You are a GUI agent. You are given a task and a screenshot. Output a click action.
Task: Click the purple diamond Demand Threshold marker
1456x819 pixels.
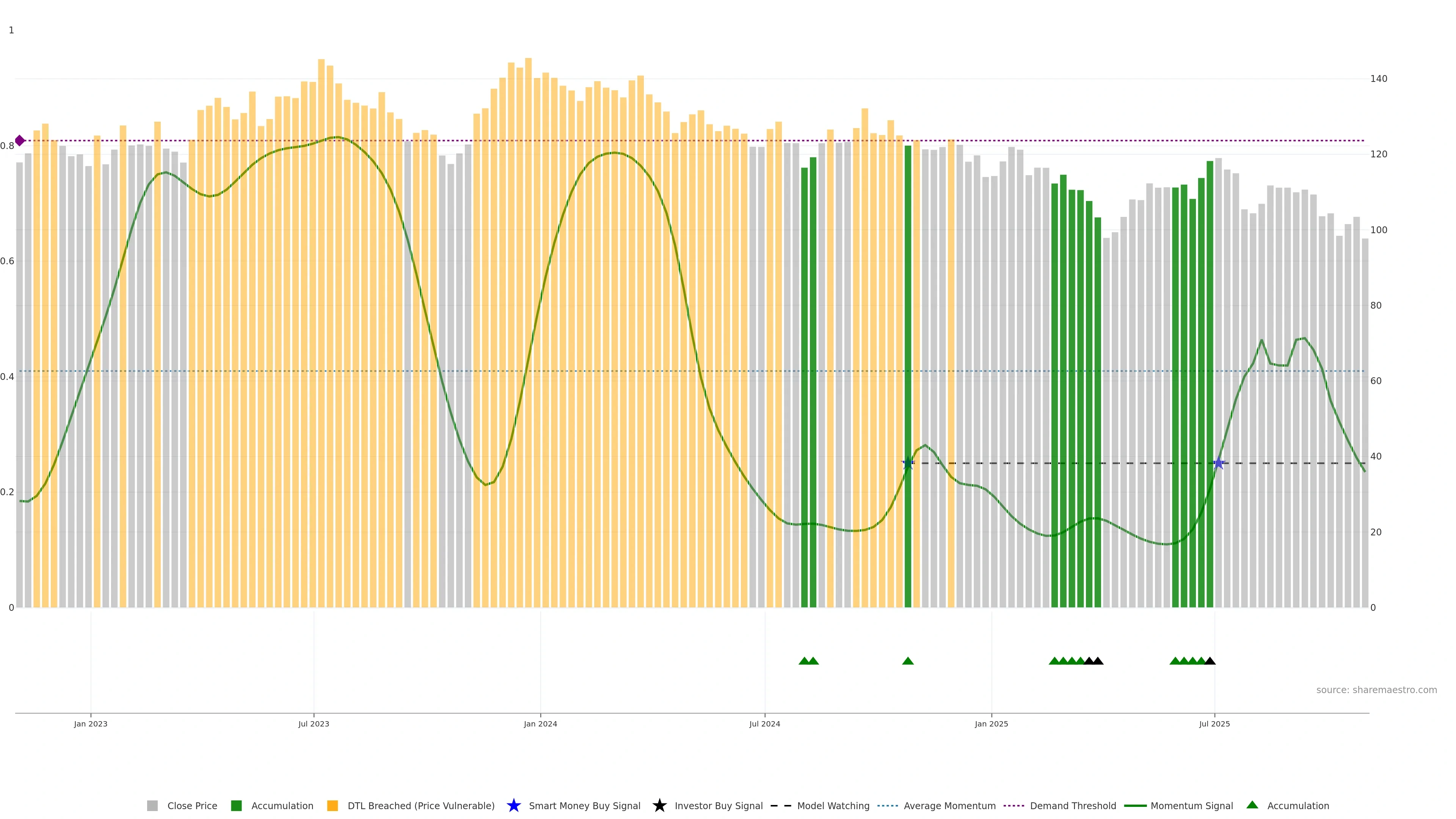coord(20,141)
